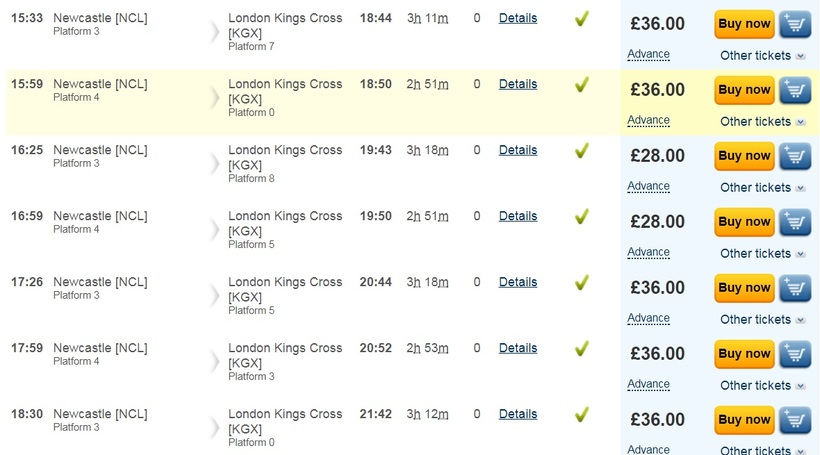Add the 18:30 train to basket
820x455 pixels.
[795, 419]
